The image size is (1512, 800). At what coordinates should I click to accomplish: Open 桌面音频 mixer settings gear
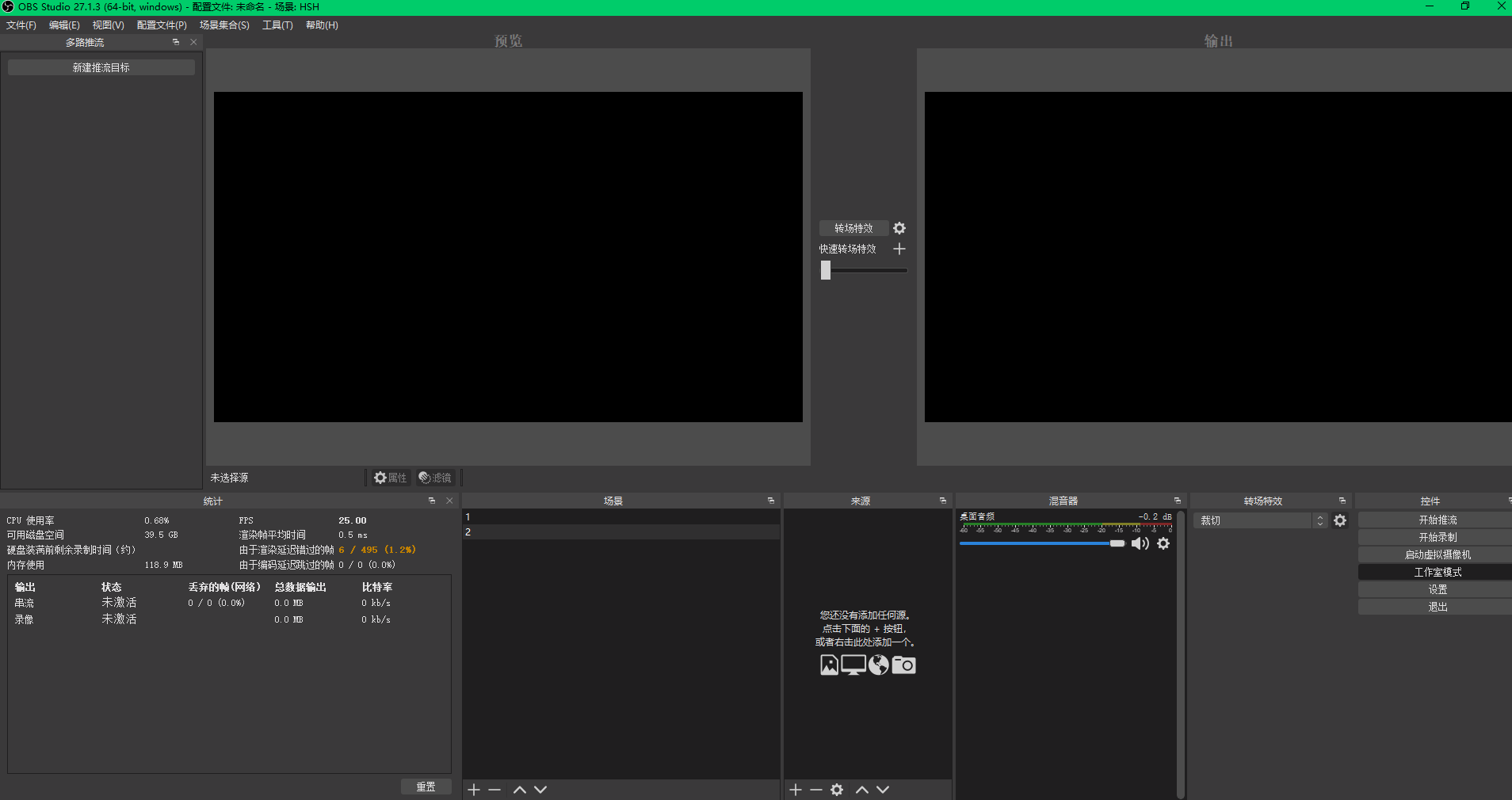(x=1163, y=543)
